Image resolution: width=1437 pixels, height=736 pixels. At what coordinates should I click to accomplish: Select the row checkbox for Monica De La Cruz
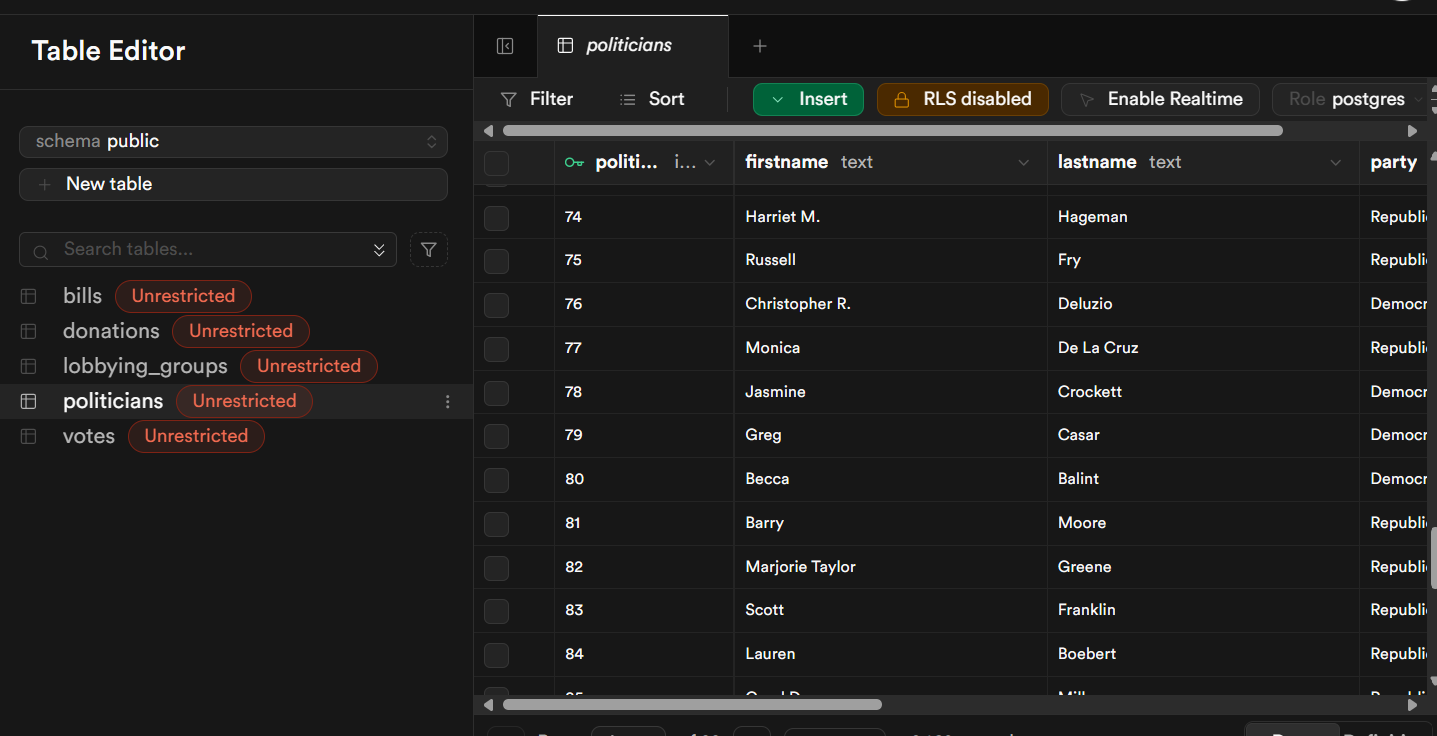pyautogui.click(x=497, y=349)
